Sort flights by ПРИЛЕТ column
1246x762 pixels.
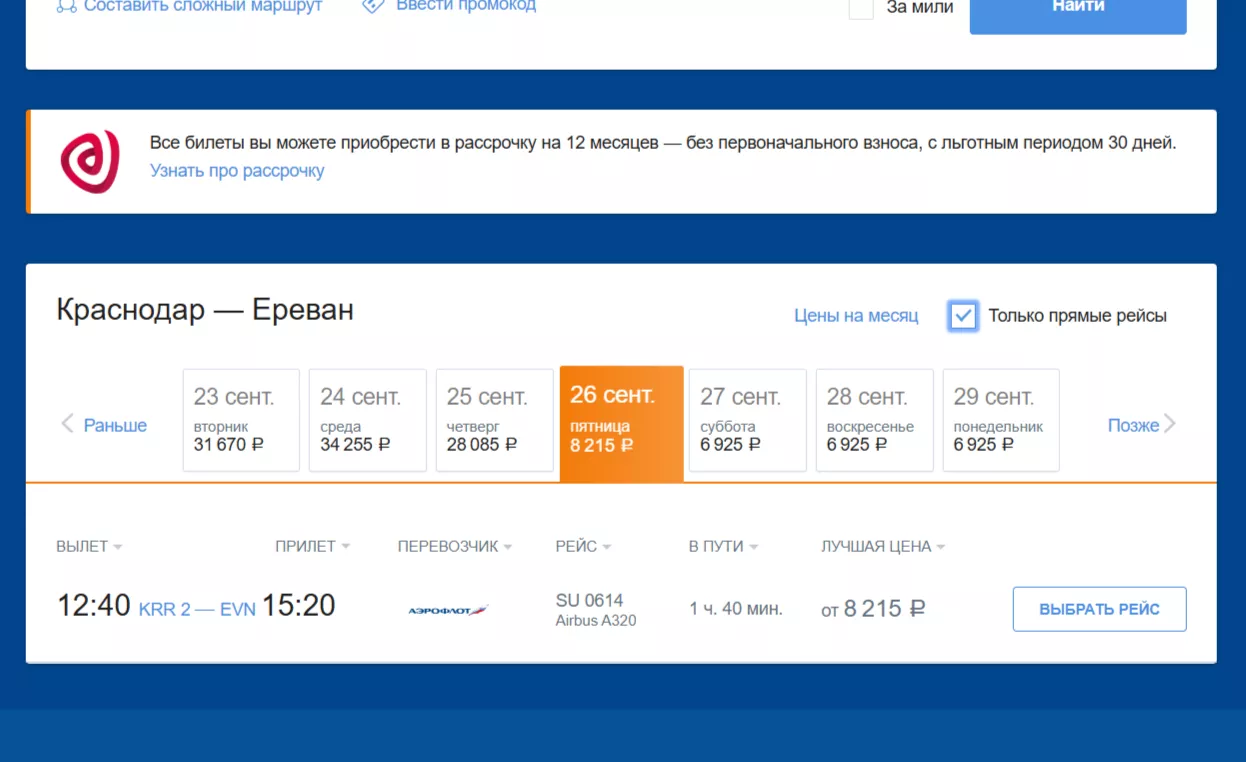point(312,546)
